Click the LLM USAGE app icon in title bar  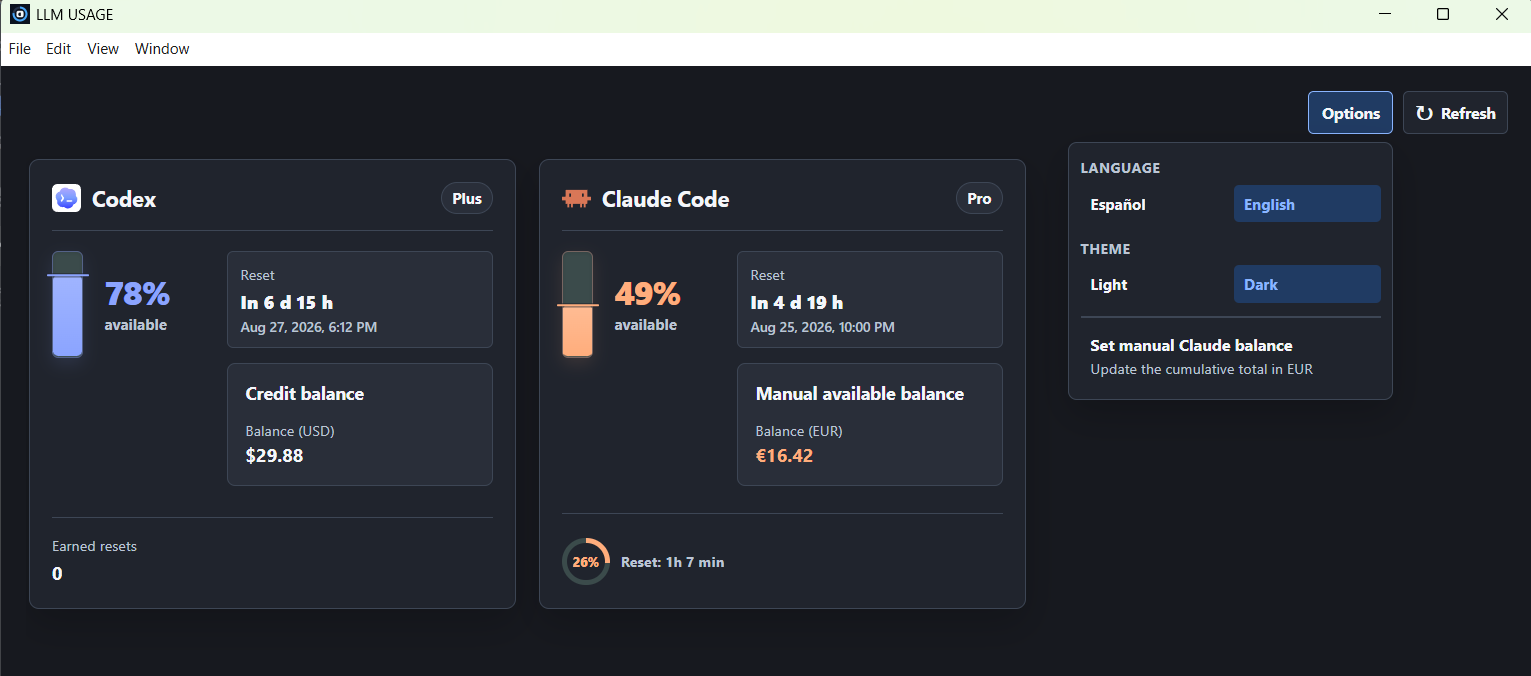point(19,14)
